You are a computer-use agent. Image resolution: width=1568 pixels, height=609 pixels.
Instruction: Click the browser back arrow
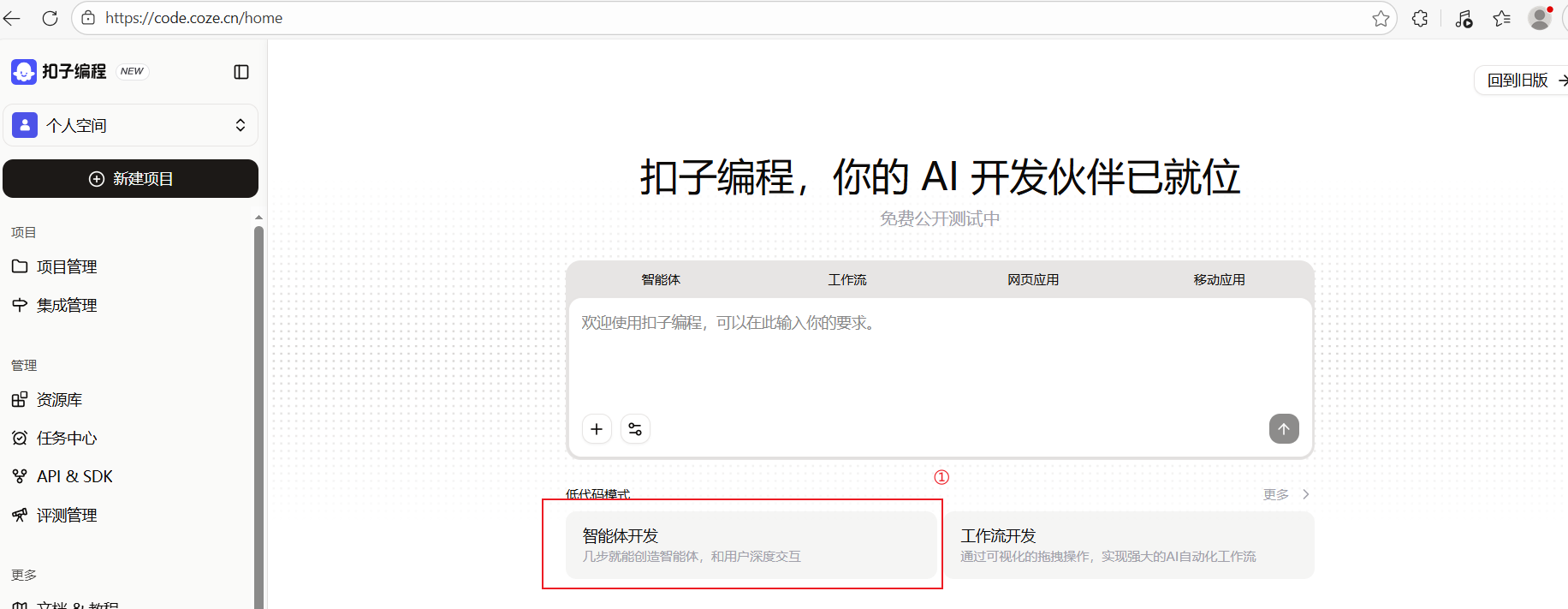tap(11, 18)
